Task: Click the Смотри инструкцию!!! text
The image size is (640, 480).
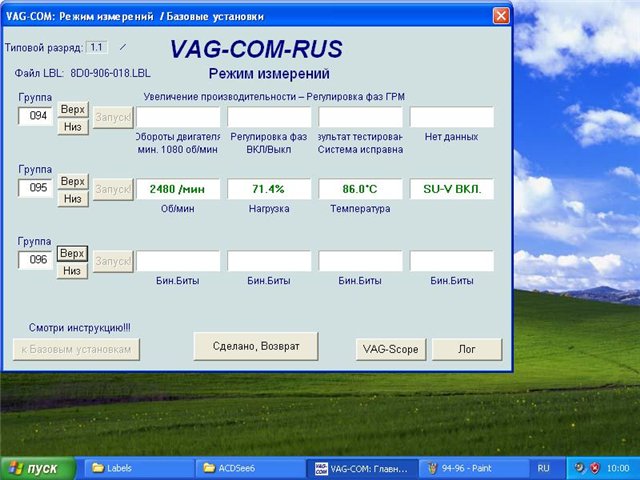Action: tap(80, 327)
